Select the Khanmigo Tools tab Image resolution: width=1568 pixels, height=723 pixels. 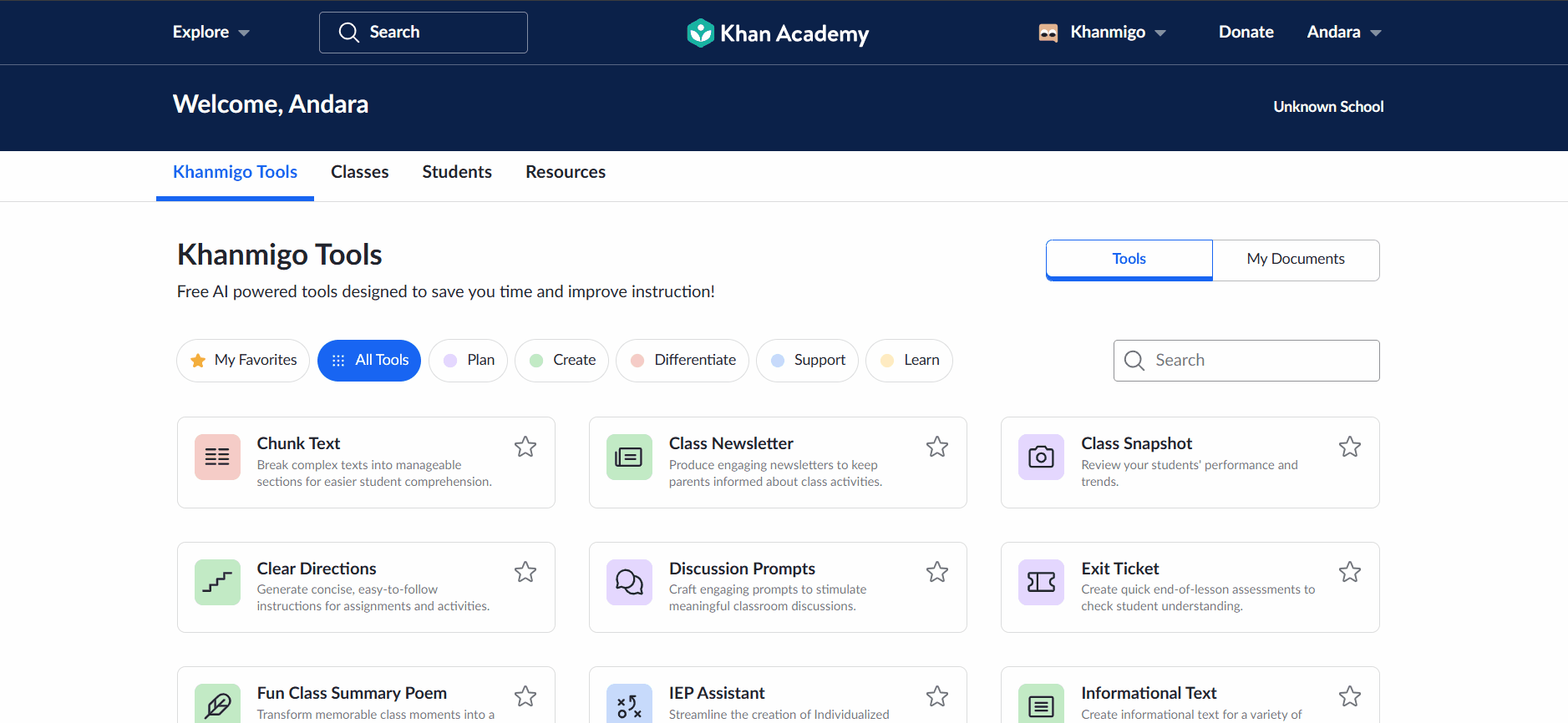(x=235, y=172)
